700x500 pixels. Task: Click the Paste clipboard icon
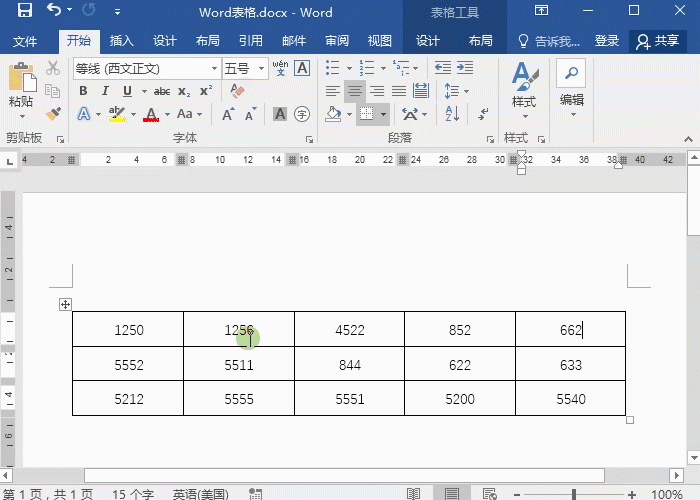click(x=21, y=76)
